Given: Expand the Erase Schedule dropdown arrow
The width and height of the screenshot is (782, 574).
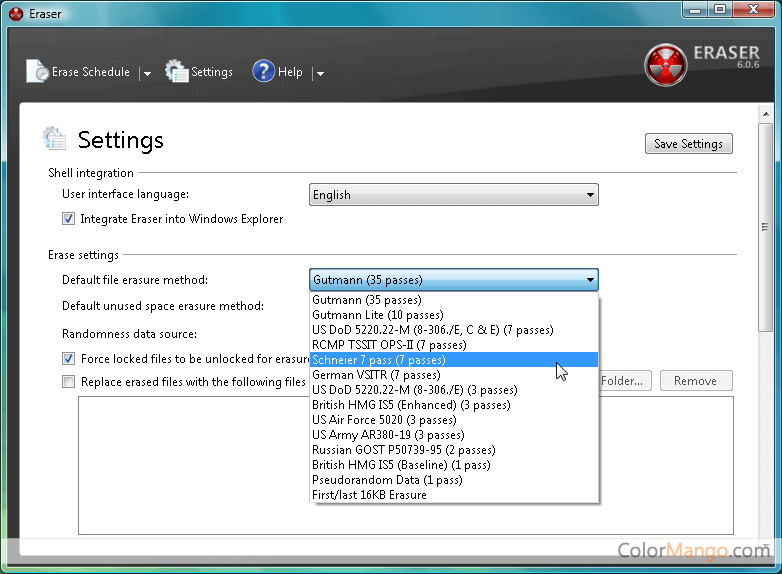Looking at the screenshot, I should point(146,73).
